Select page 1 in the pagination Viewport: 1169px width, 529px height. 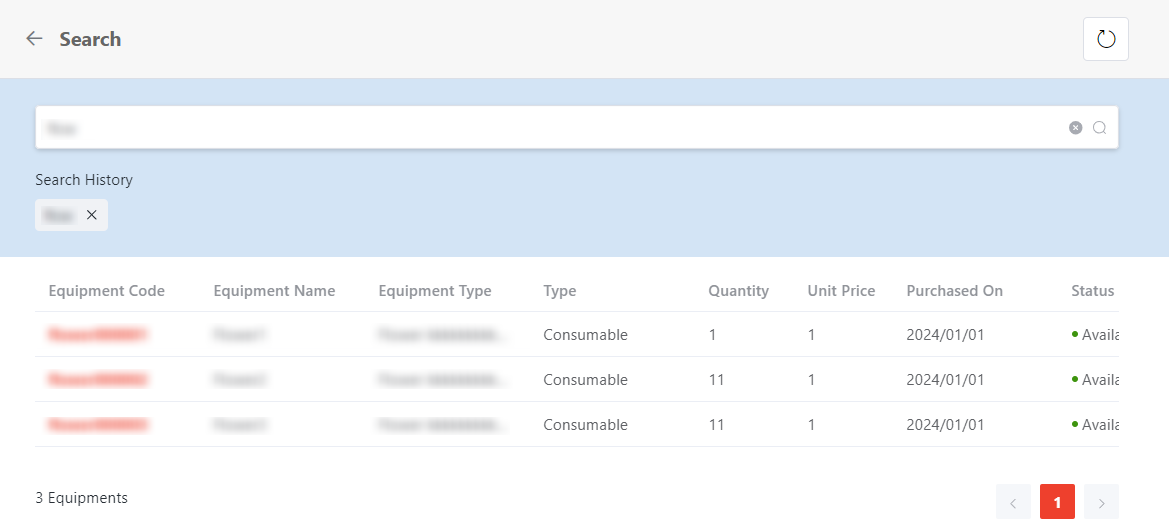click(x=1057, y=502)
